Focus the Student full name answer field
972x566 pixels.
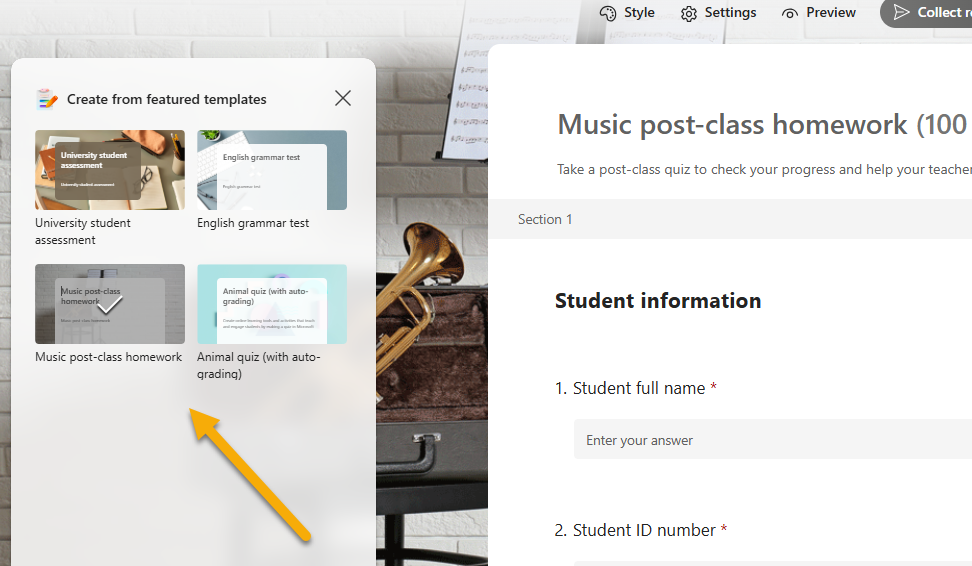click(772, 440)
